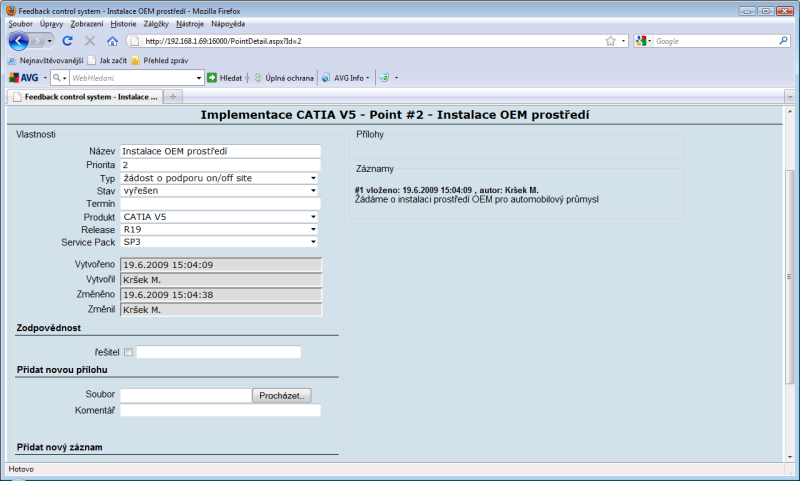Click the Změnil read-only field
This screenshot has height=481, width=800.
pos(221,310)
